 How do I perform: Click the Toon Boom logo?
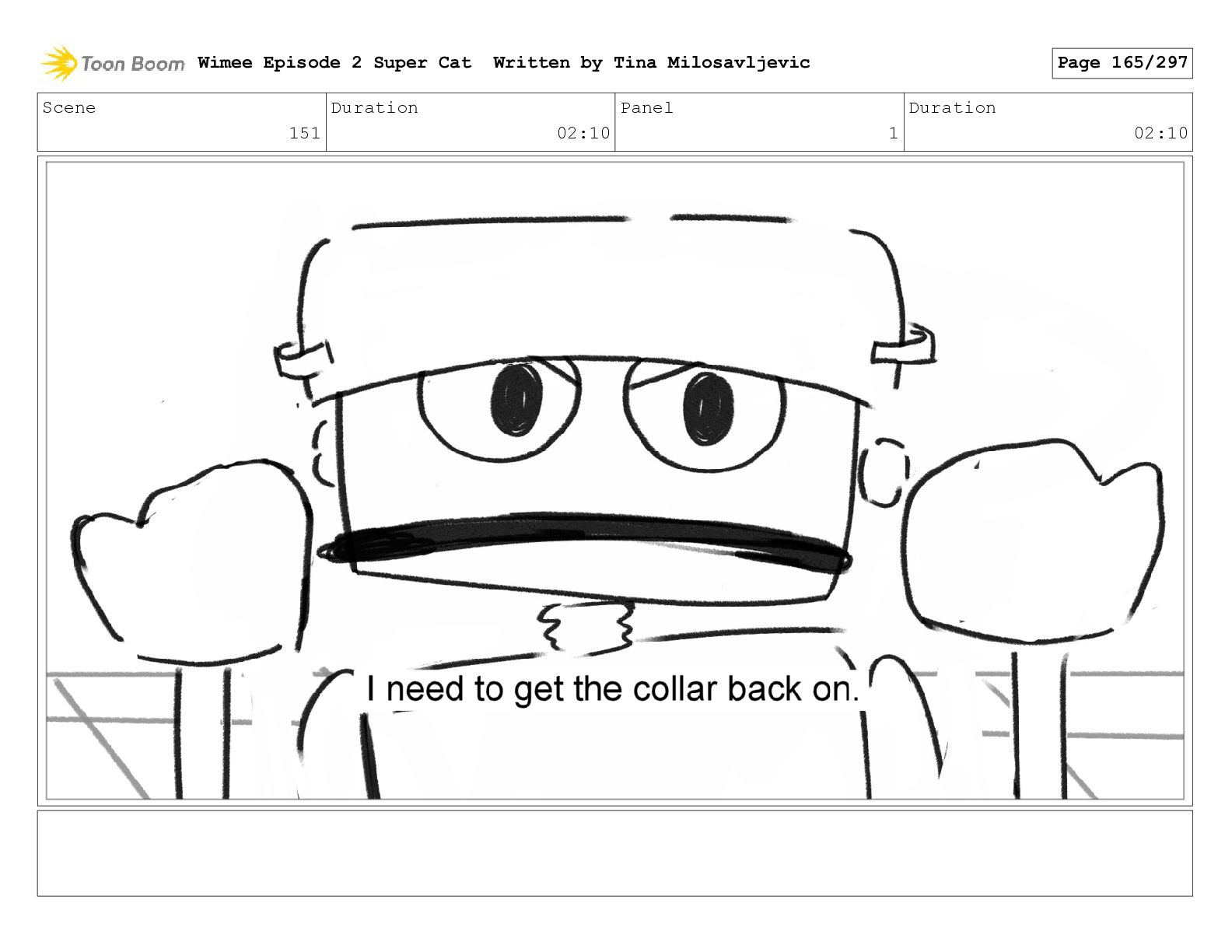pyautogui.click(x=113, y=63)
